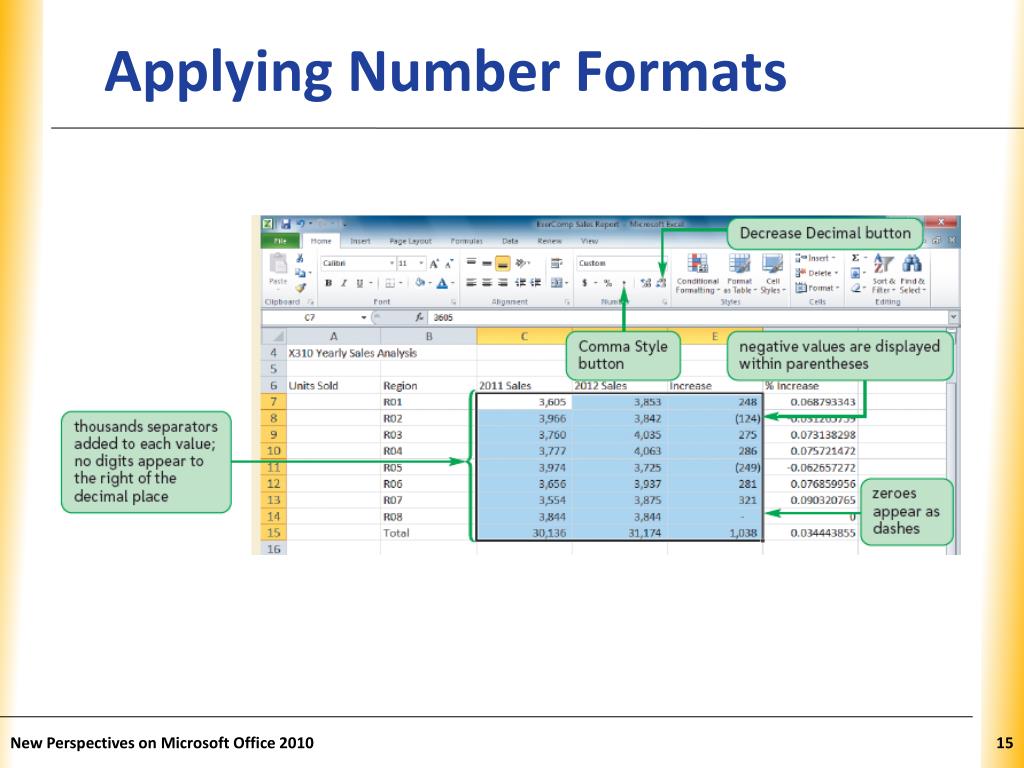Switch to the Insert ribbon tab
1024x768 pixels.
(x=360, y=241)
